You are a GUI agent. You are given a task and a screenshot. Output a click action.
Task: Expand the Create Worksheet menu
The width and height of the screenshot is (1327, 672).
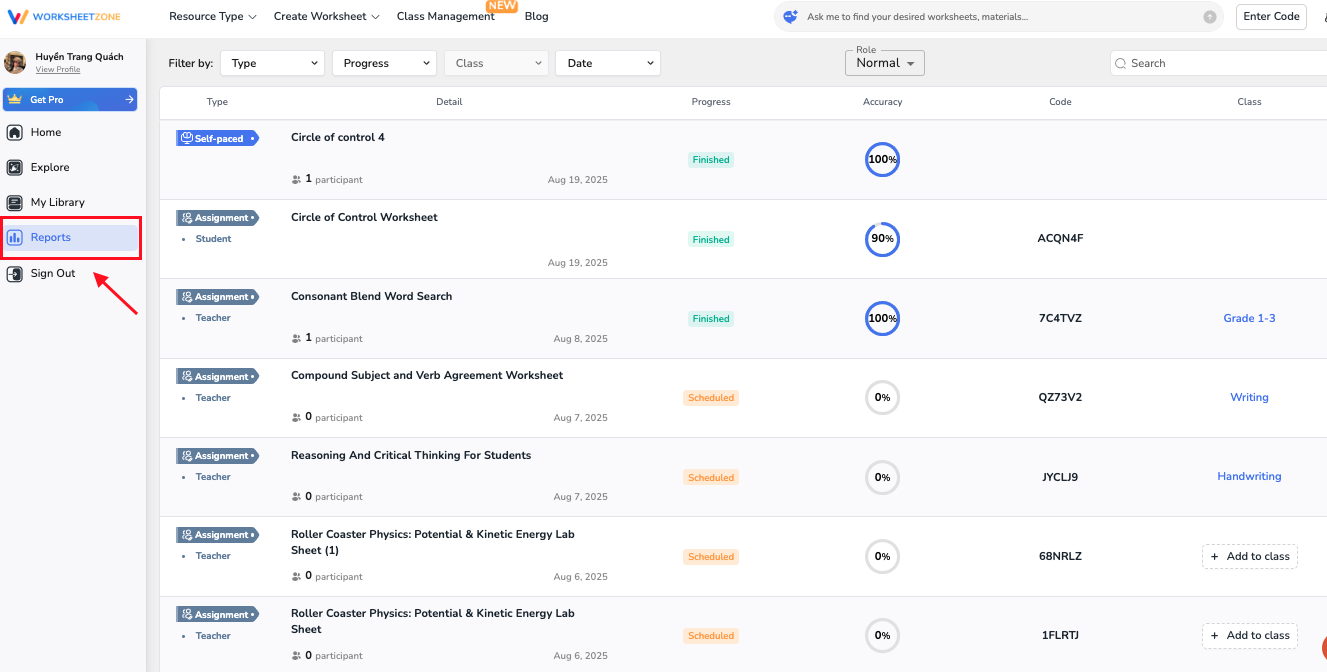[x=327, y=17]
